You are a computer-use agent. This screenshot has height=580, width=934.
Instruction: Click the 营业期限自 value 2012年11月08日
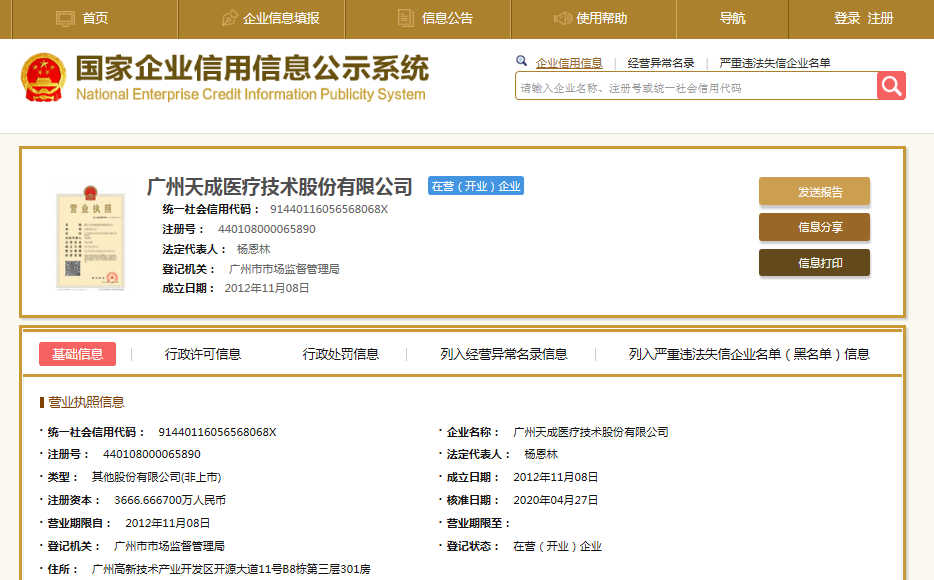coord(167,523)
